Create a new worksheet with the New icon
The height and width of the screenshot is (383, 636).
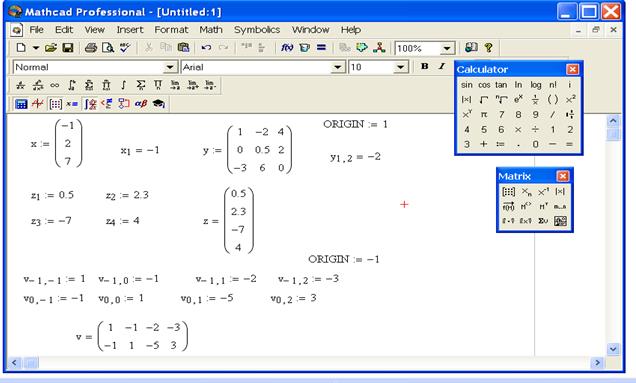21,48
